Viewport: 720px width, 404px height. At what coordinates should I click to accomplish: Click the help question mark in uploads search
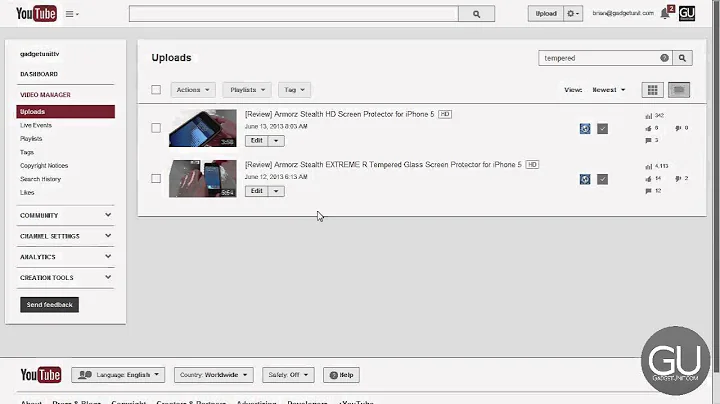664,58
